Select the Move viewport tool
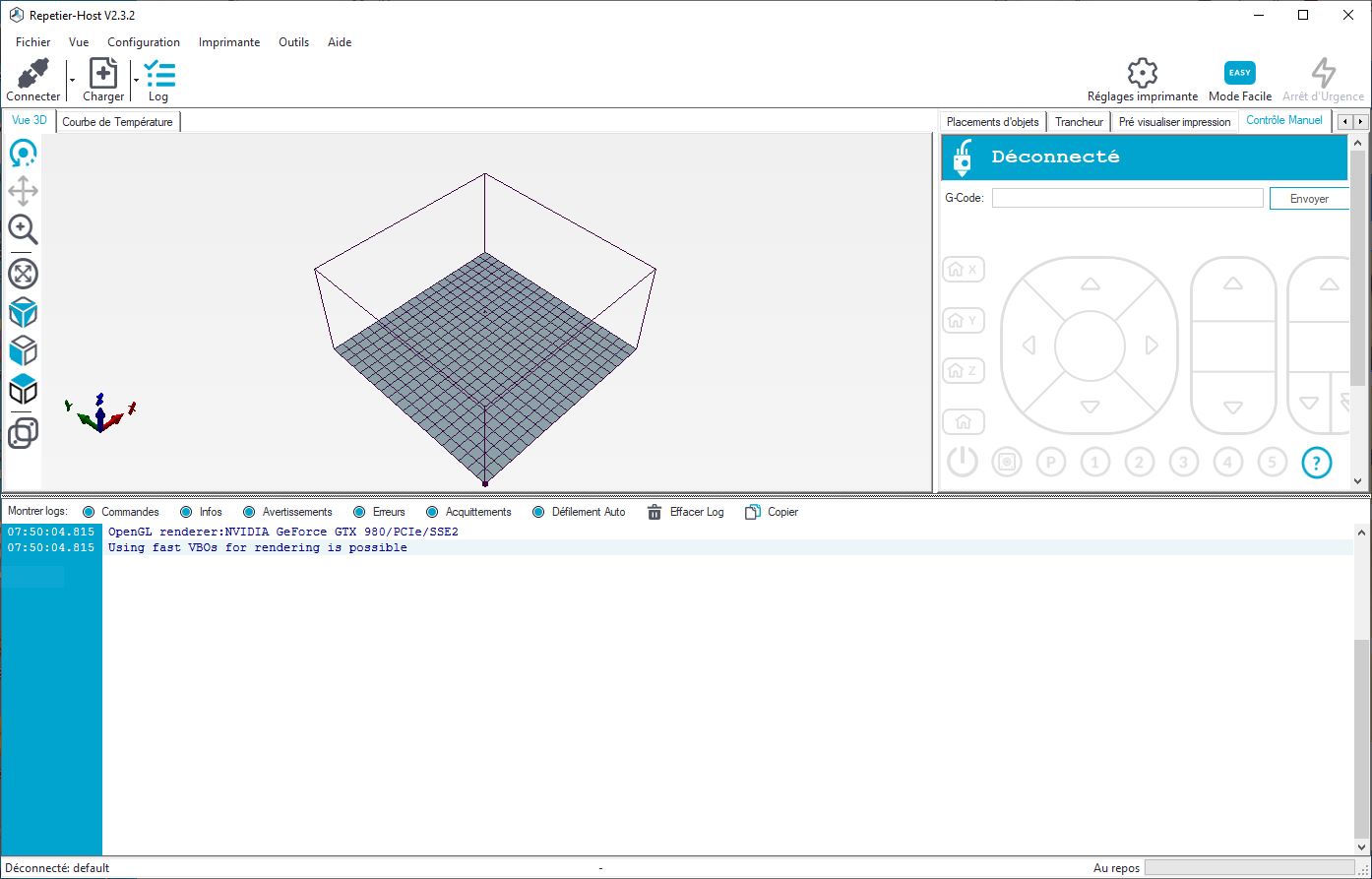 [x=23, y=191]
